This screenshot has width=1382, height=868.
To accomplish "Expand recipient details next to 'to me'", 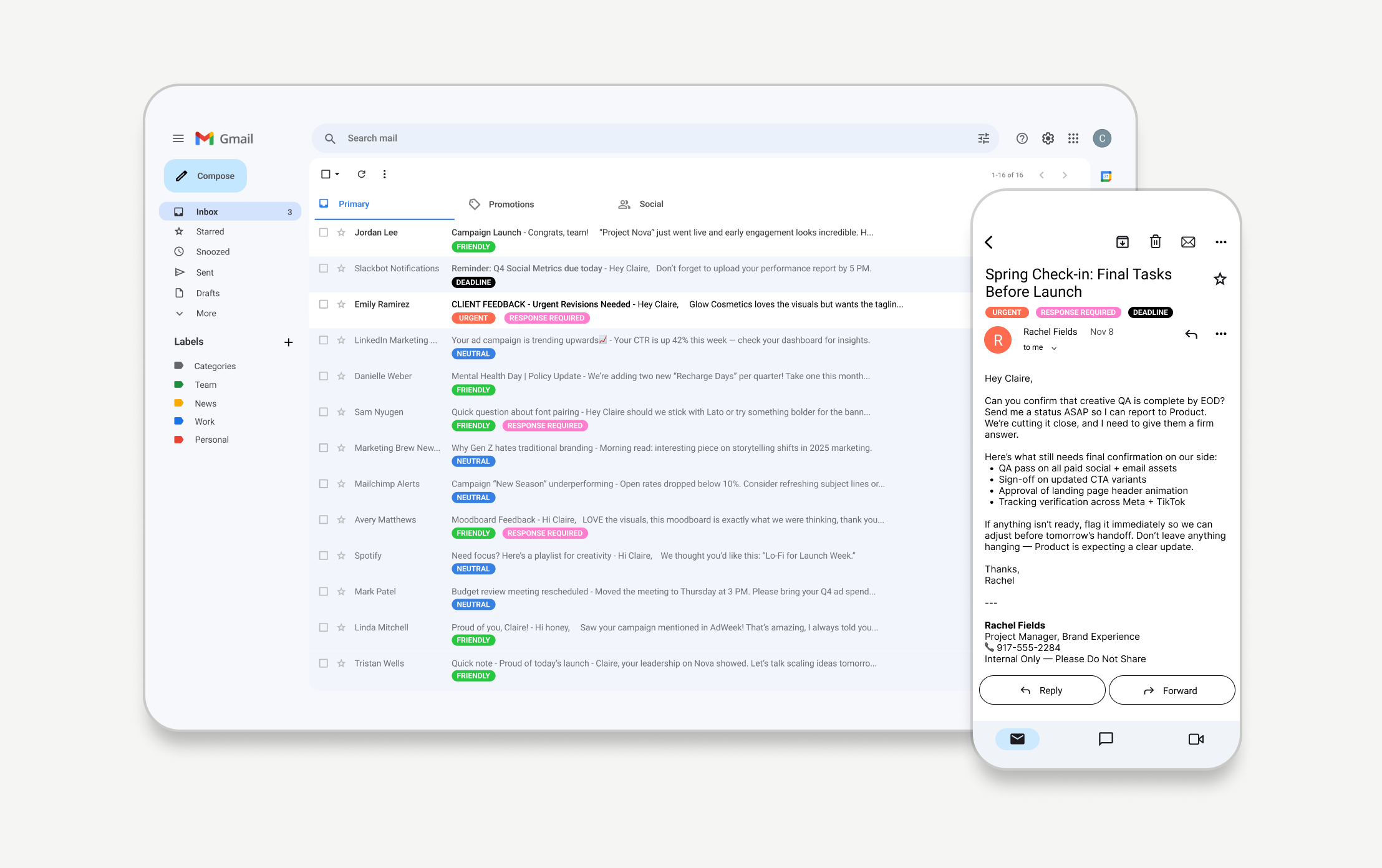I will (1054, 349).
